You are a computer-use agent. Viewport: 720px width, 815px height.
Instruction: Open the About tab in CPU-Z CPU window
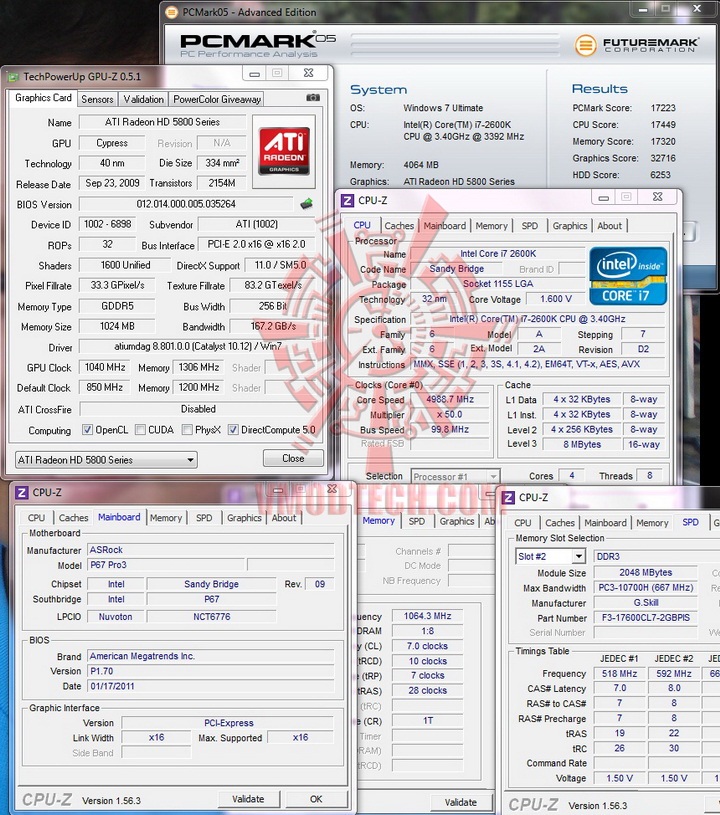pyautogui.click(x=609, y=226)
